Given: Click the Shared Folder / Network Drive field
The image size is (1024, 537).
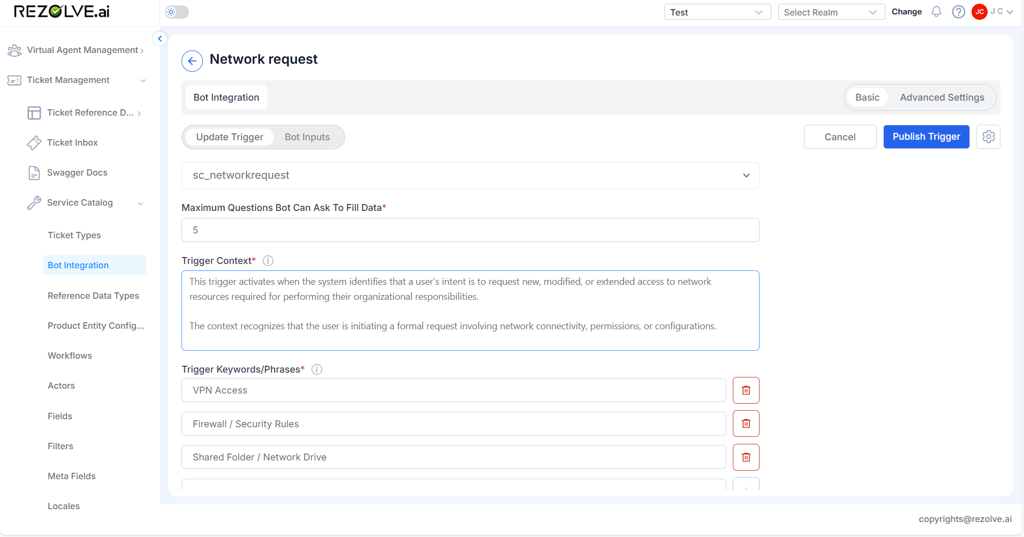Looking at the screenshot, I should pos(454,457).
